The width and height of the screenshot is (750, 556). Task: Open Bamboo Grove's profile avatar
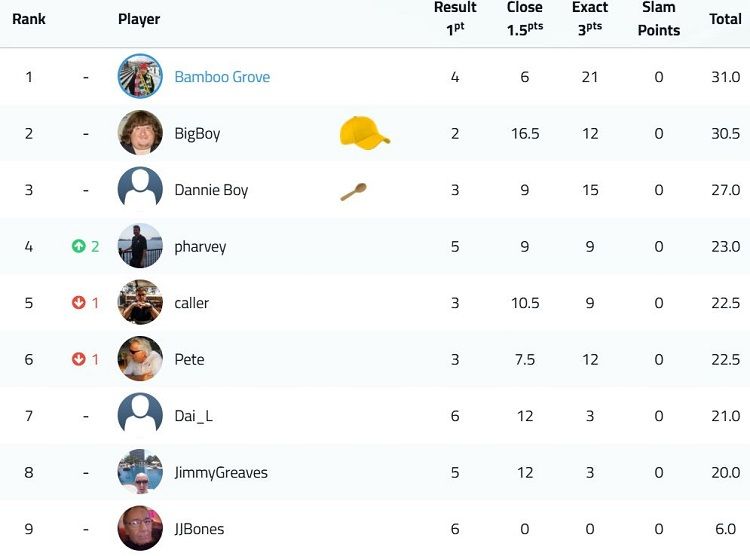140,76
